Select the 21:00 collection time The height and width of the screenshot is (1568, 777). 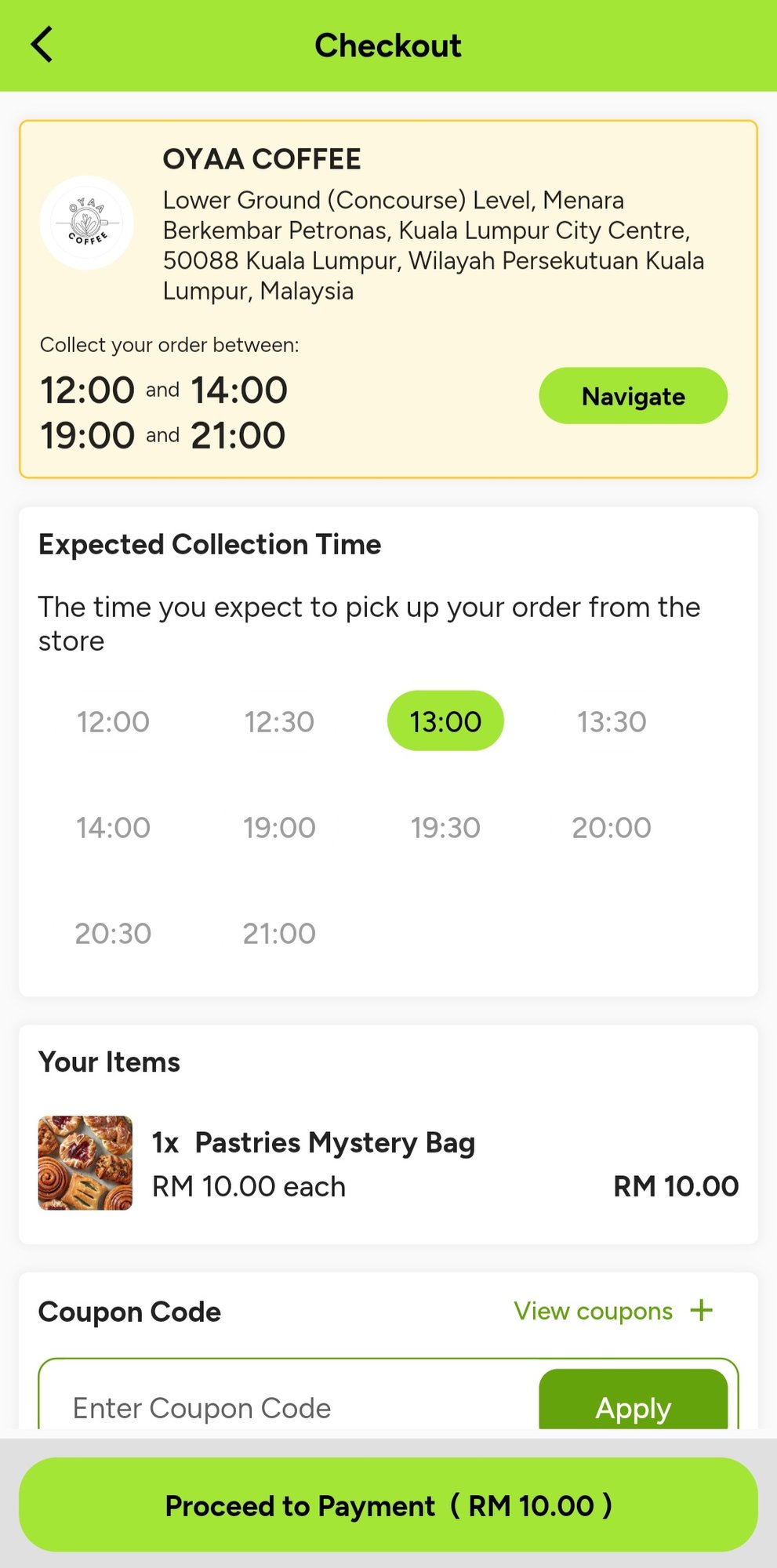pos(279,933)
